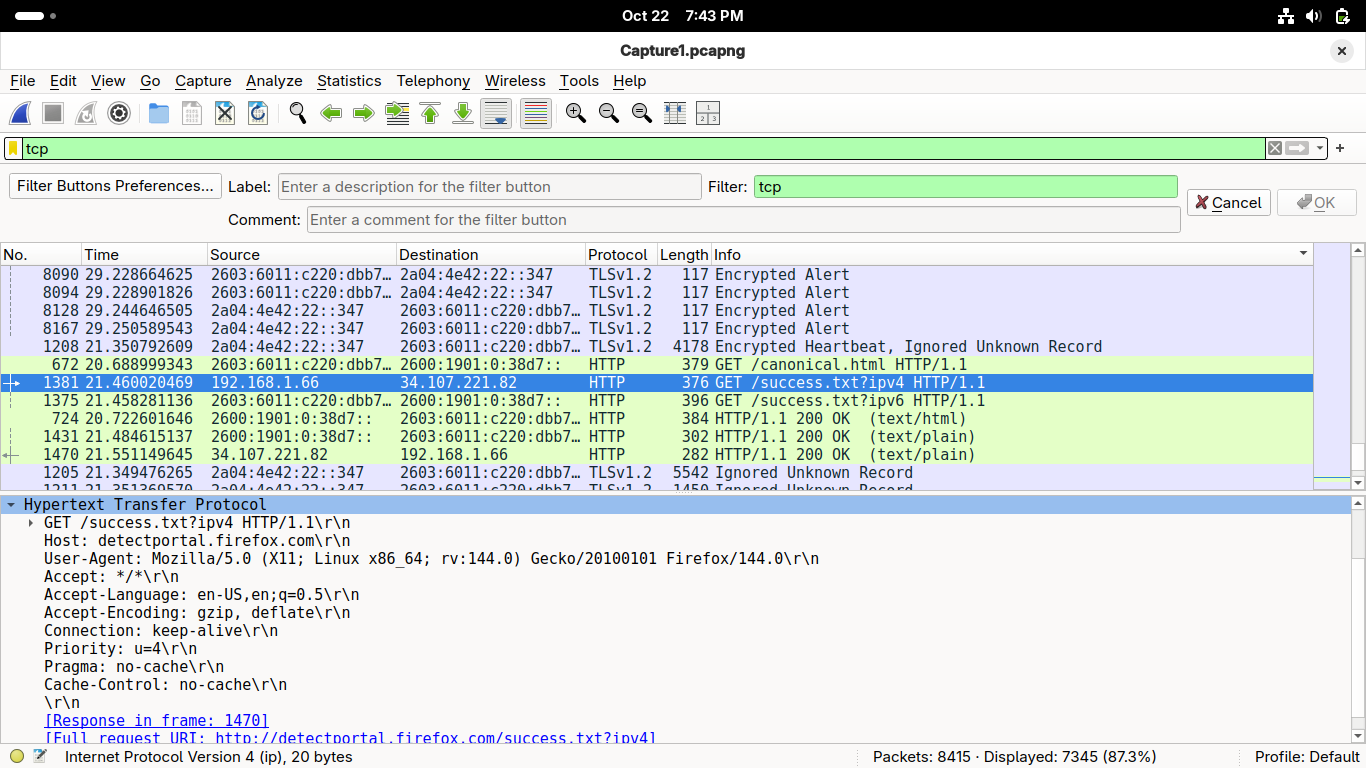Open the Analyze menu
This screenshot has width=1366, height=768.
coord(274,81)
